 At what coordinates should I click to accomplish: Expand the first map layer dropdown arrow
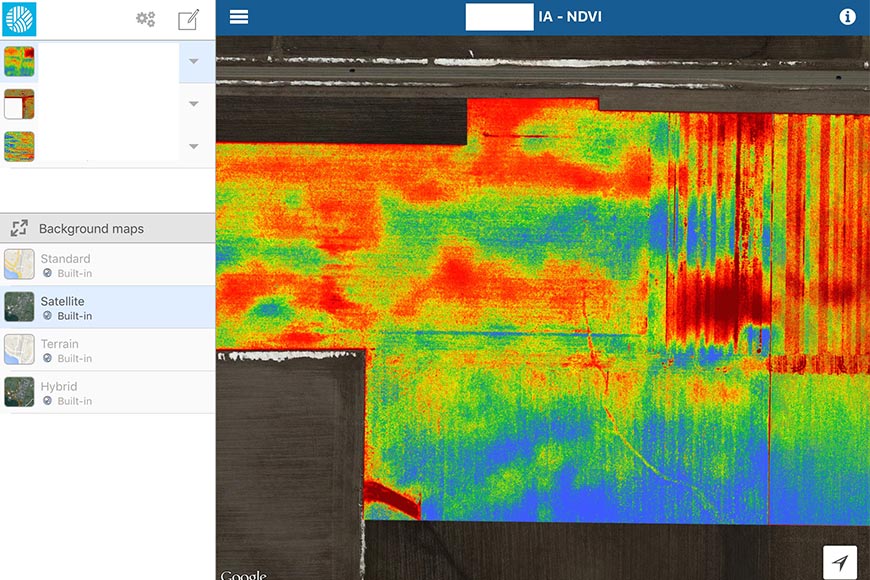click(x=194, y=61)
